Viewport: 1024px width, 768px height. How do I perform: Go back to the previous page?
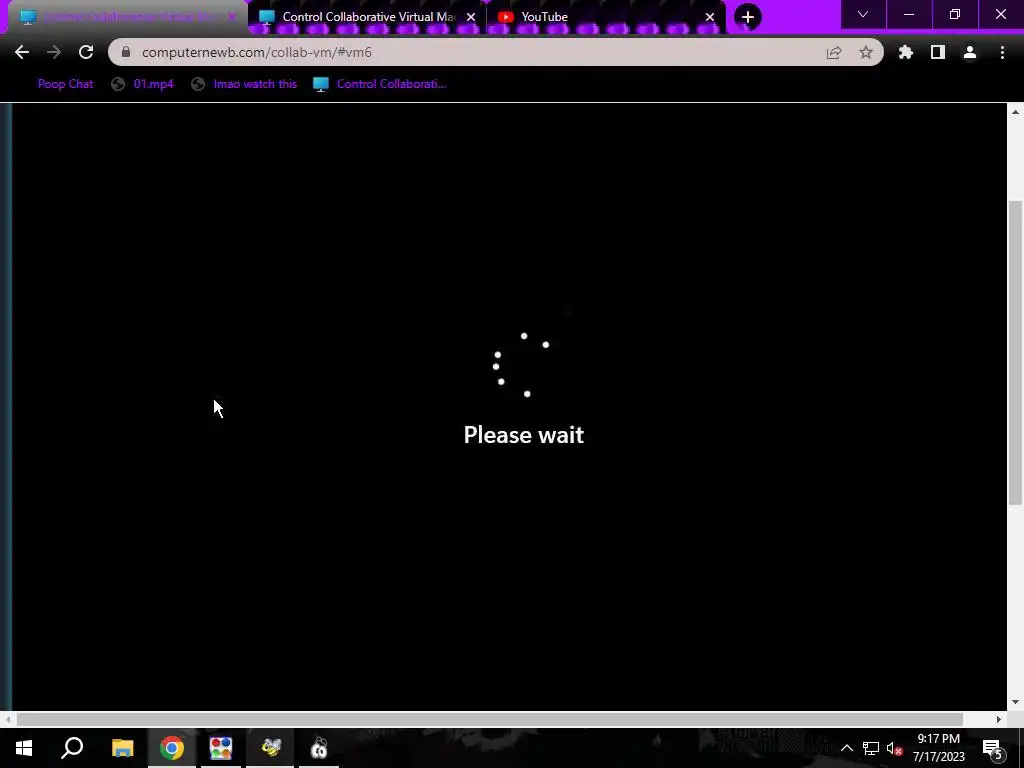[x=22, y=52]
